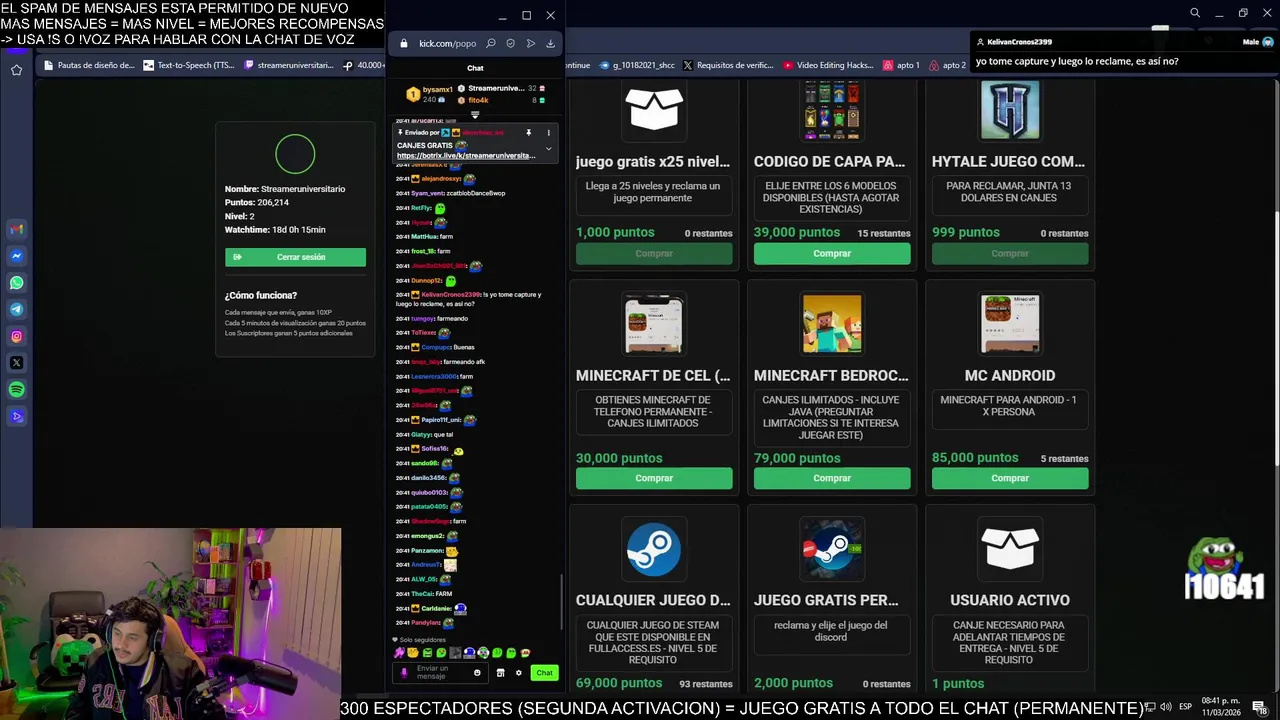Click 'fito4k' in the chat leaderboard
The height and width of the screenshot is (720, 1280).
click(478, 100)
